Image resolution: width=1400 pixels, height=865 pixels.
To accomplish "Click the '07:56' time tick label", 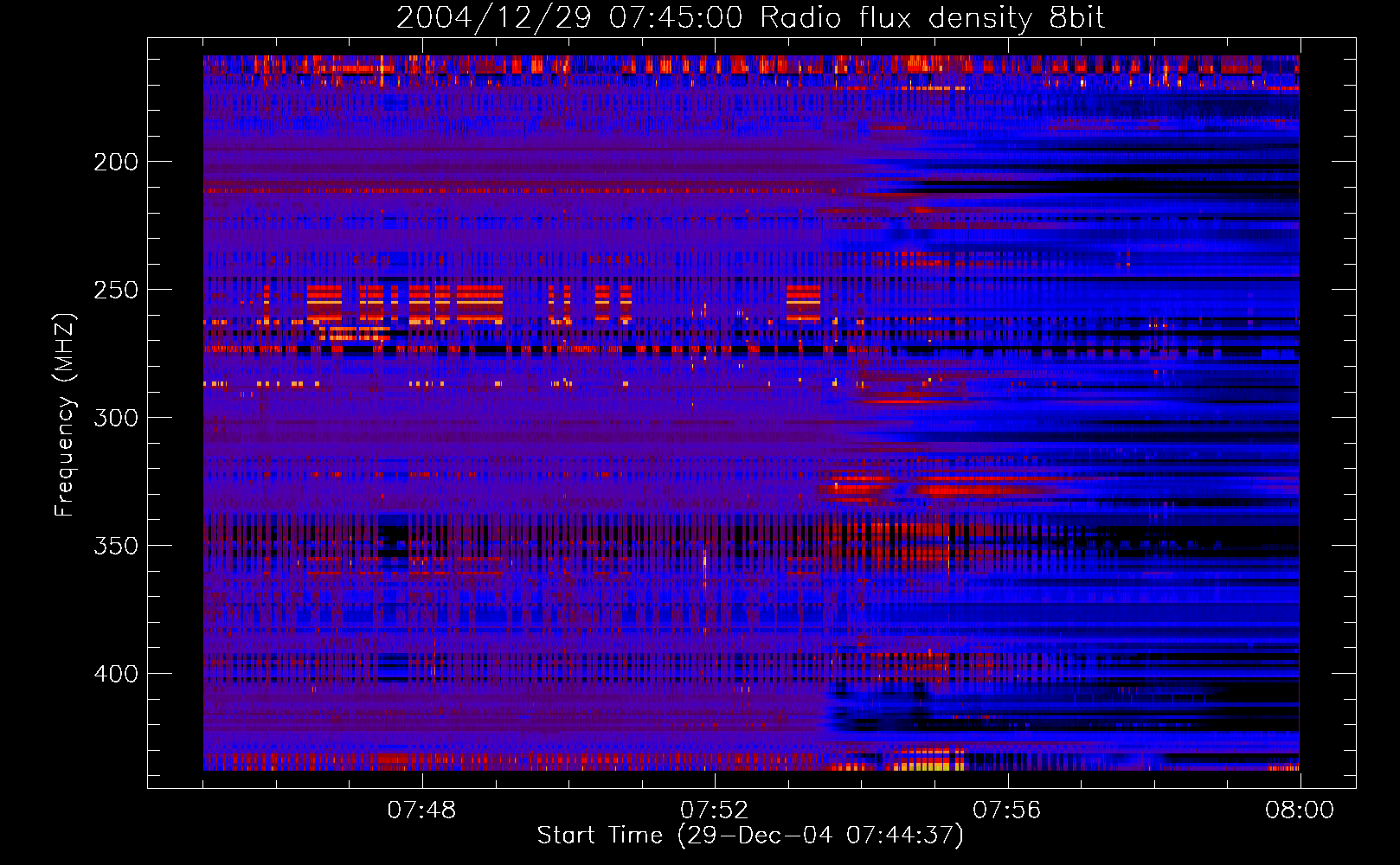I will coord(1006,811).
